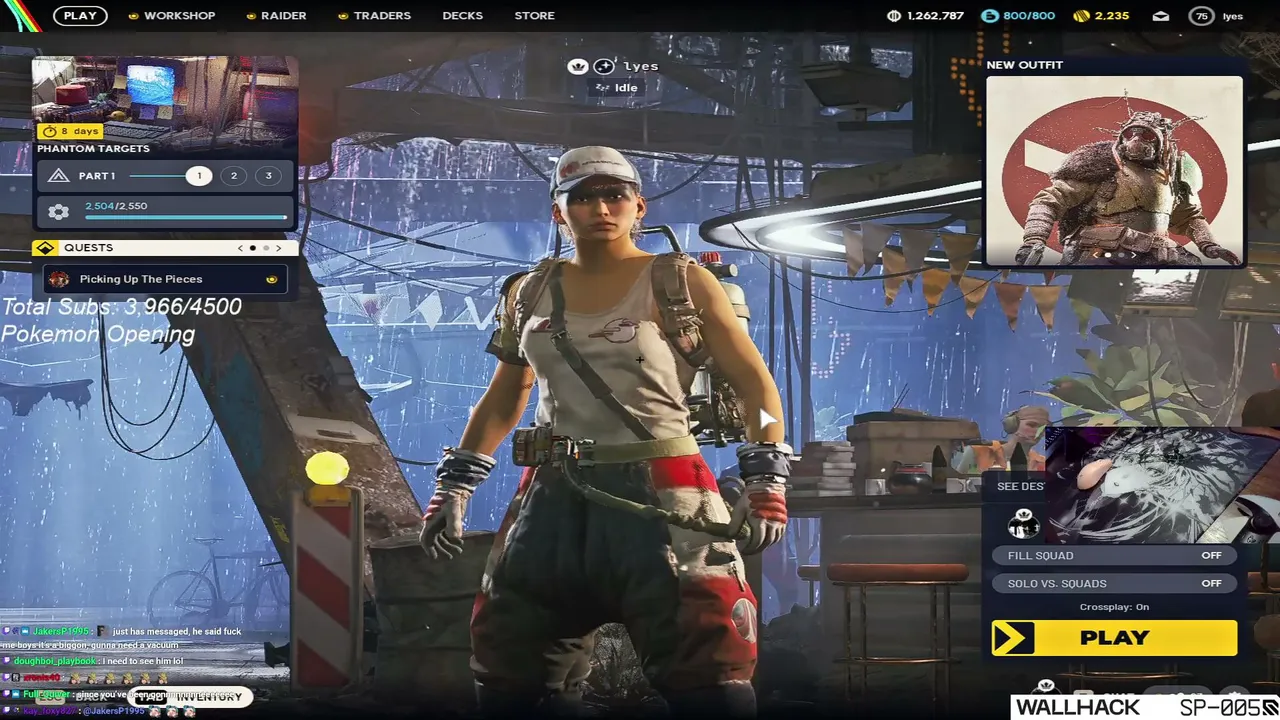This screenshot has width=1280, height=720.
Task: Click the trader portrait on Picking Up The Pieces
Action: pyautogui.click(x=59, y=280)
